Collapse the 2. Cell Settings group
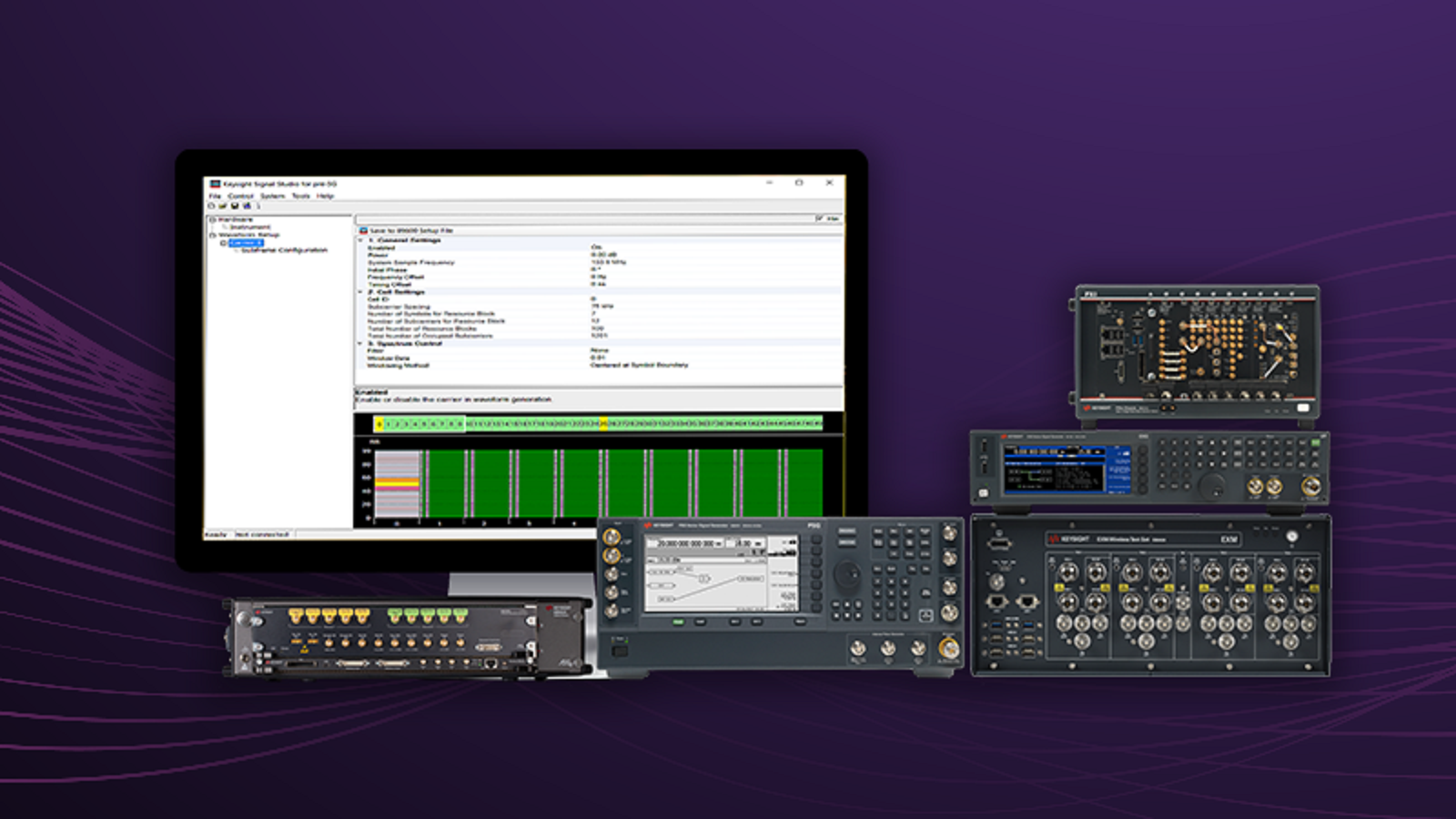 point(360,292)
